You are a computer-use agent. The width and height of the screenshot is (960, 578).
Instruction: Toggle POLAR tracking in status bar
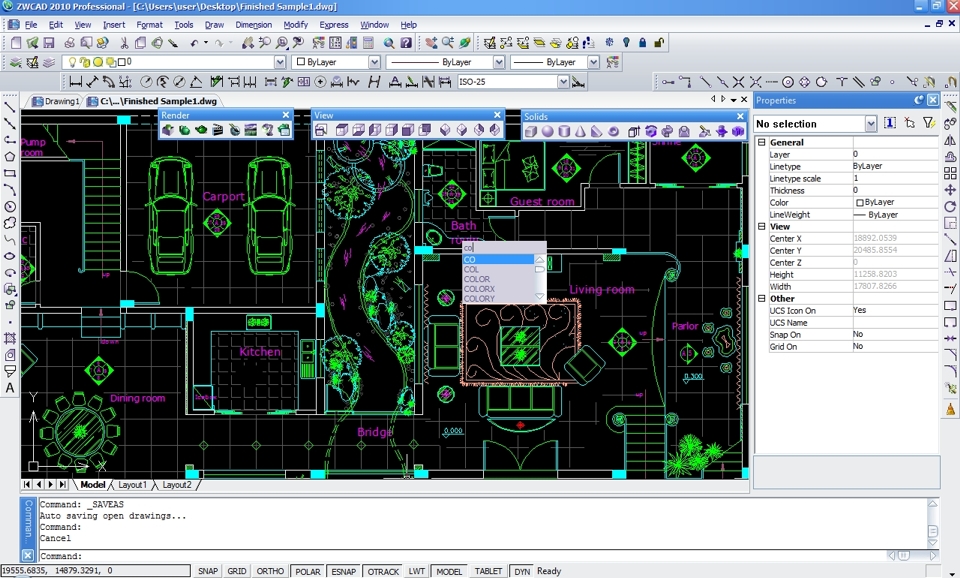(x=307, y=571)
